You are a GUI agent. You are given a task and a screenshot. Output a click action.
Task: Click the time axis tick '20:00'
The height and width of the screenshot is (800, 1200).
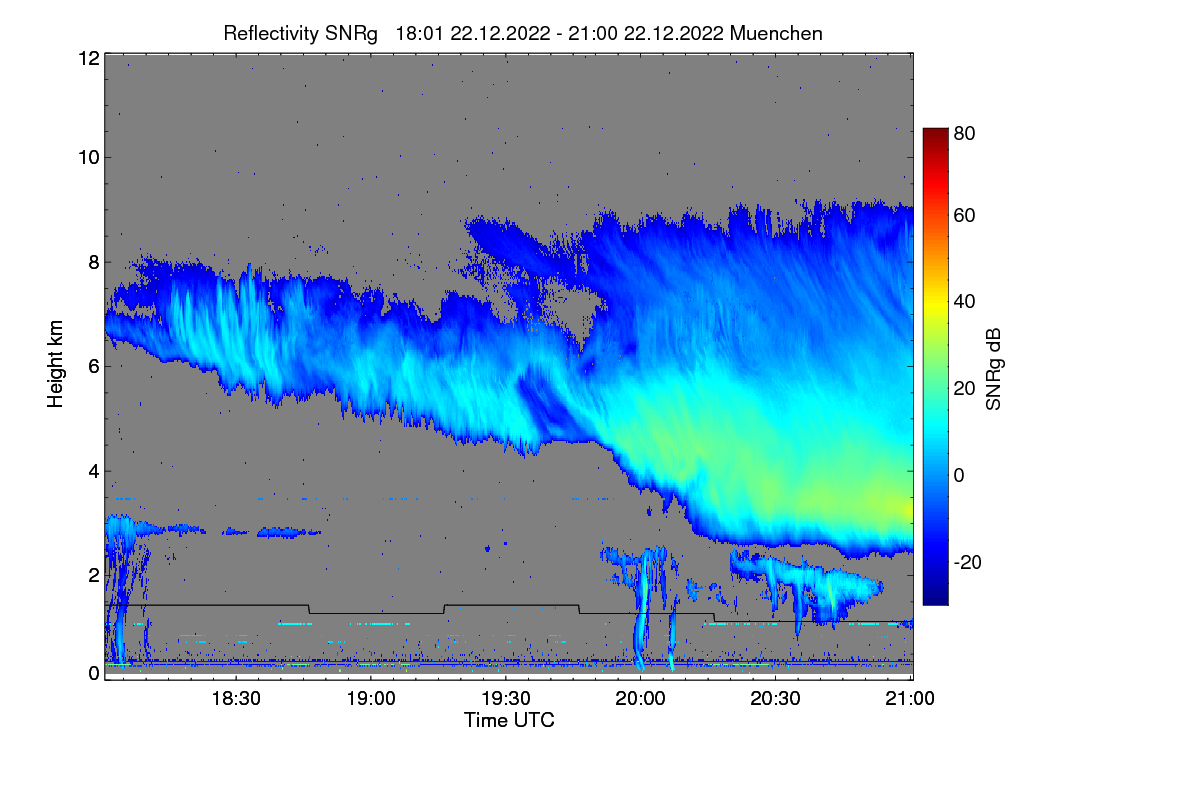click(641, 698)
